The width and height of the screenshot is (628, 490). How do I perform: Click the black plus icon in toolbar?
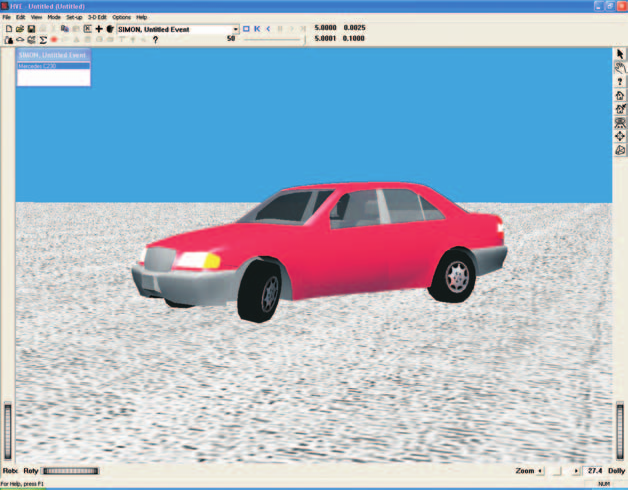coord(99,29)
